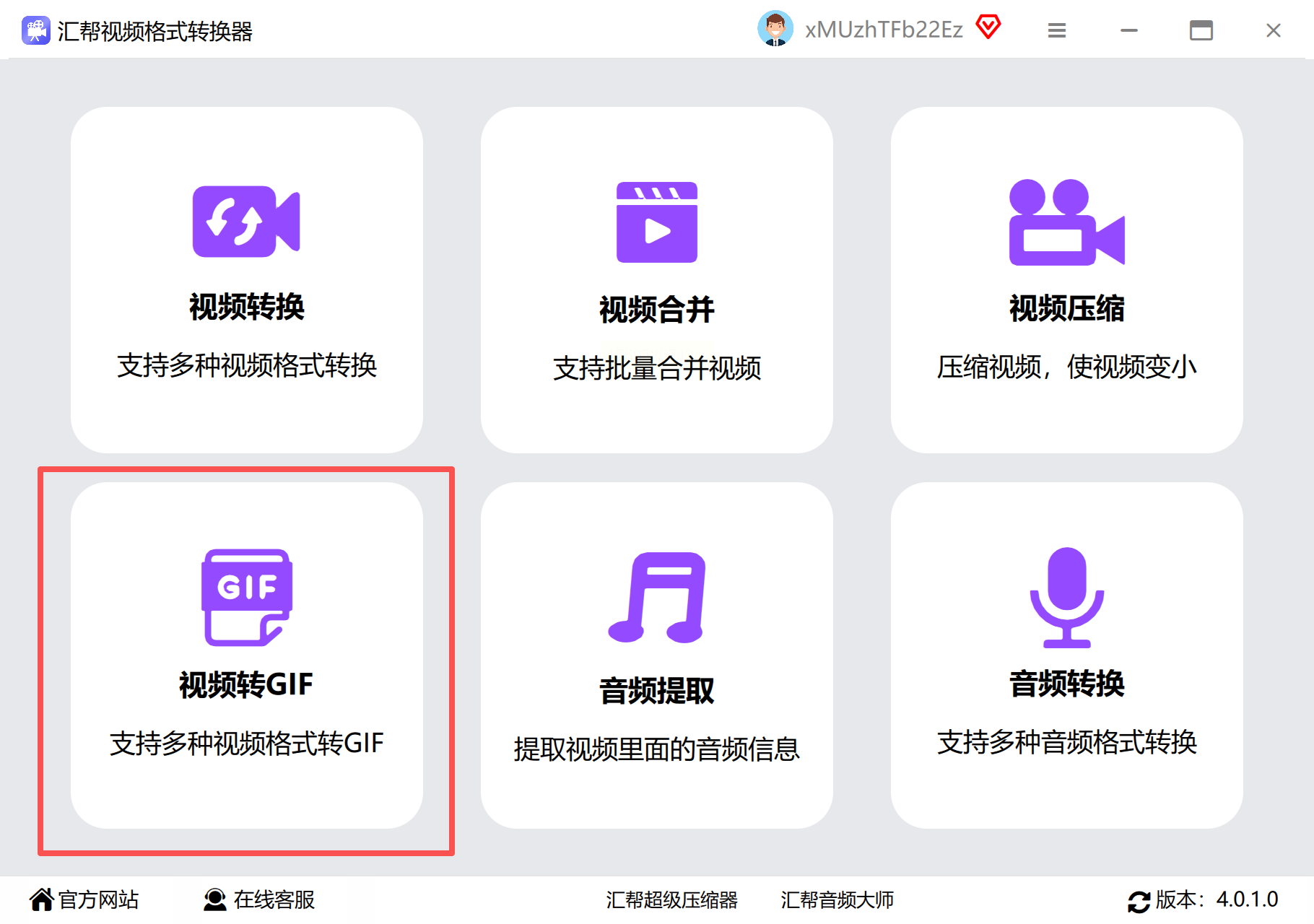Click the red VIP diamond badge

(988, 27)
